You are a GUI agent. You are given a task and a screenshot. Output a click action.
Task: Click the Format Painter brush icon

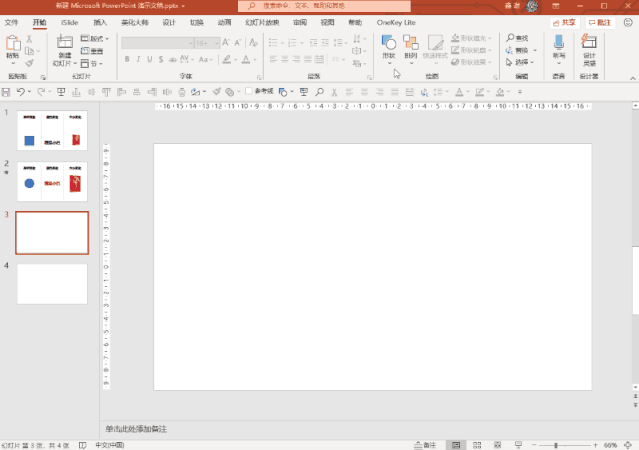click(30, 63)
